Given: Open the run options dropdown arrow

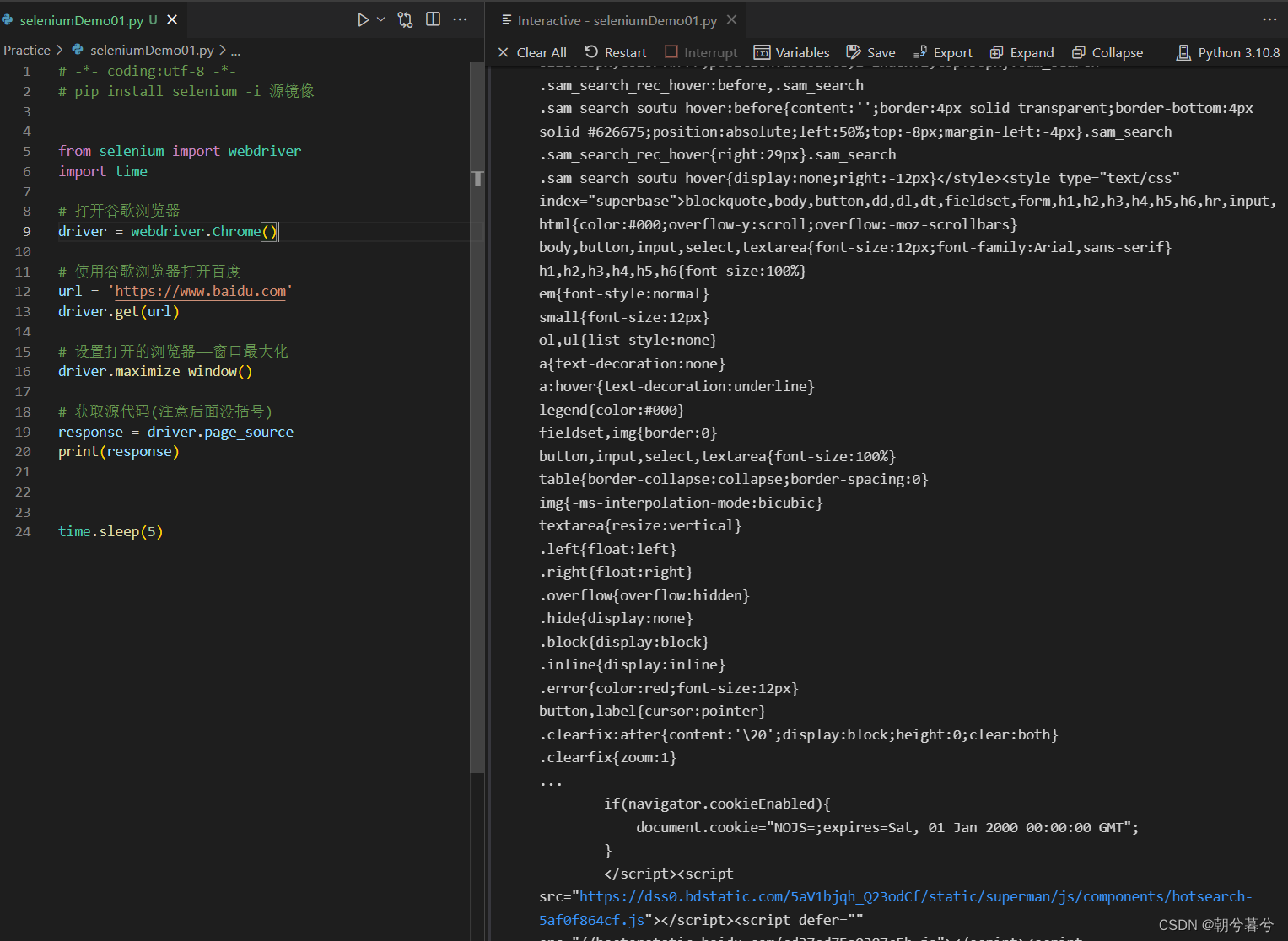Looking at the screenshot, I should pos(380,19).
